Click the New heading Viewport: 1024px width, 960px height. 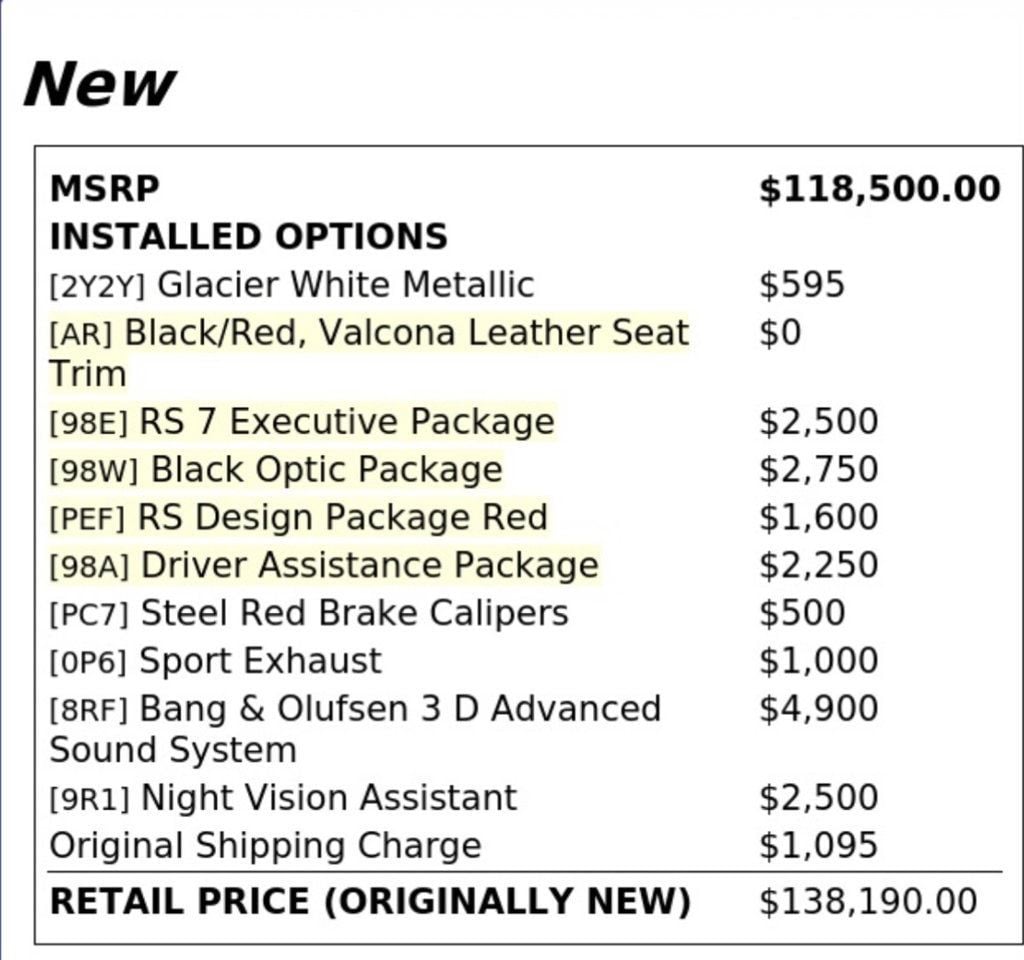[100, 84]
